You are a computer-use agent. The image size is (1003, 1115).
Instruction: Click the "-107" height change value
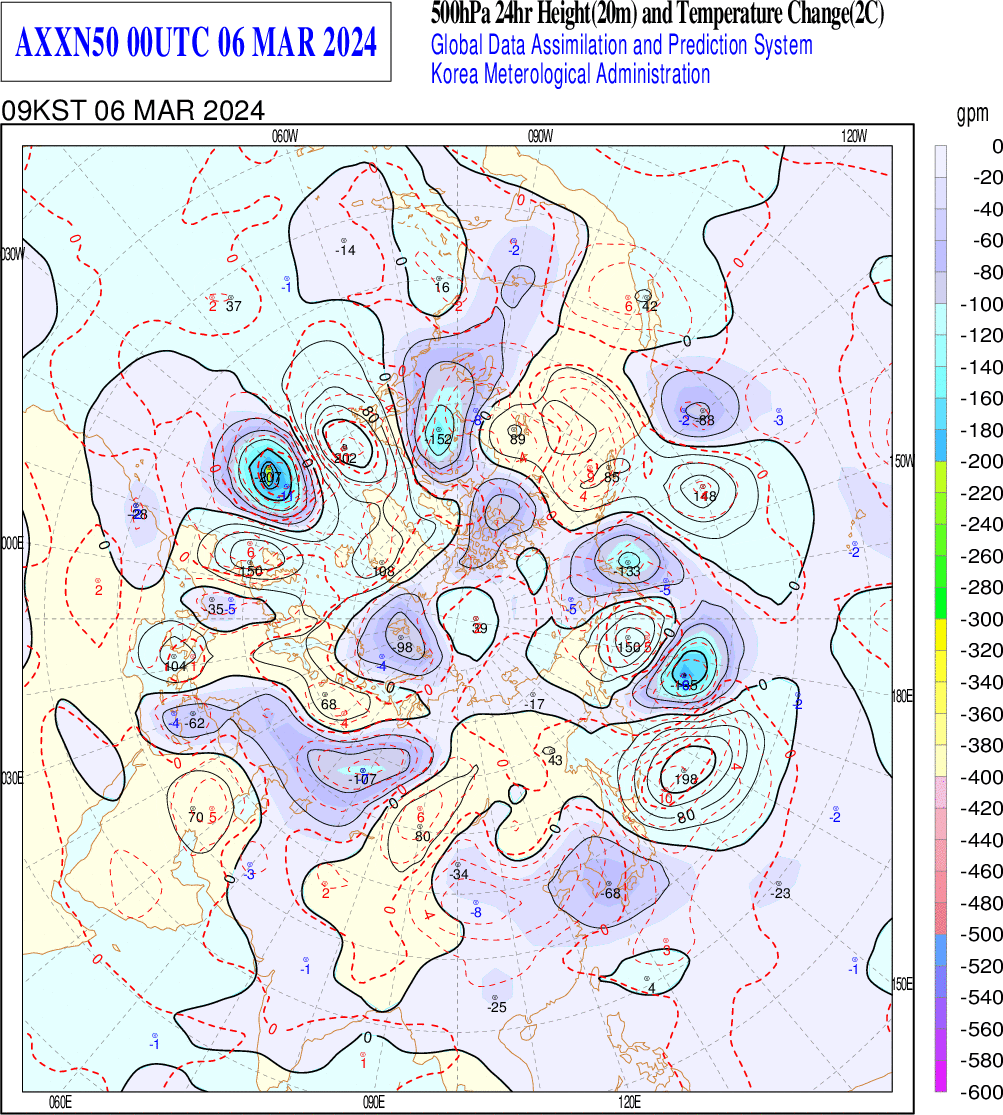[x=362, y=779]
